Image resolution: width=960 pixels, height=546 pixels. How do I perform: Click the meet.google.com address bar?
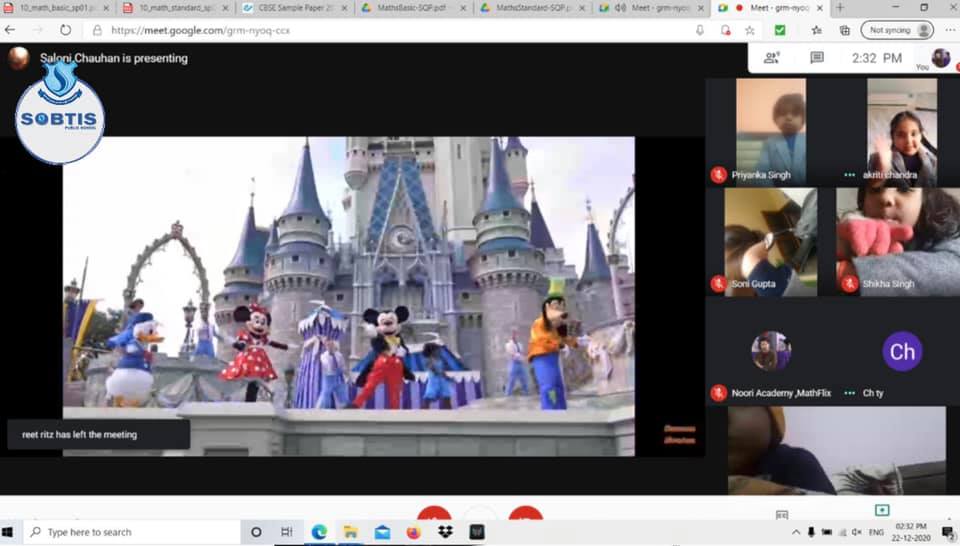click(400, 30)
